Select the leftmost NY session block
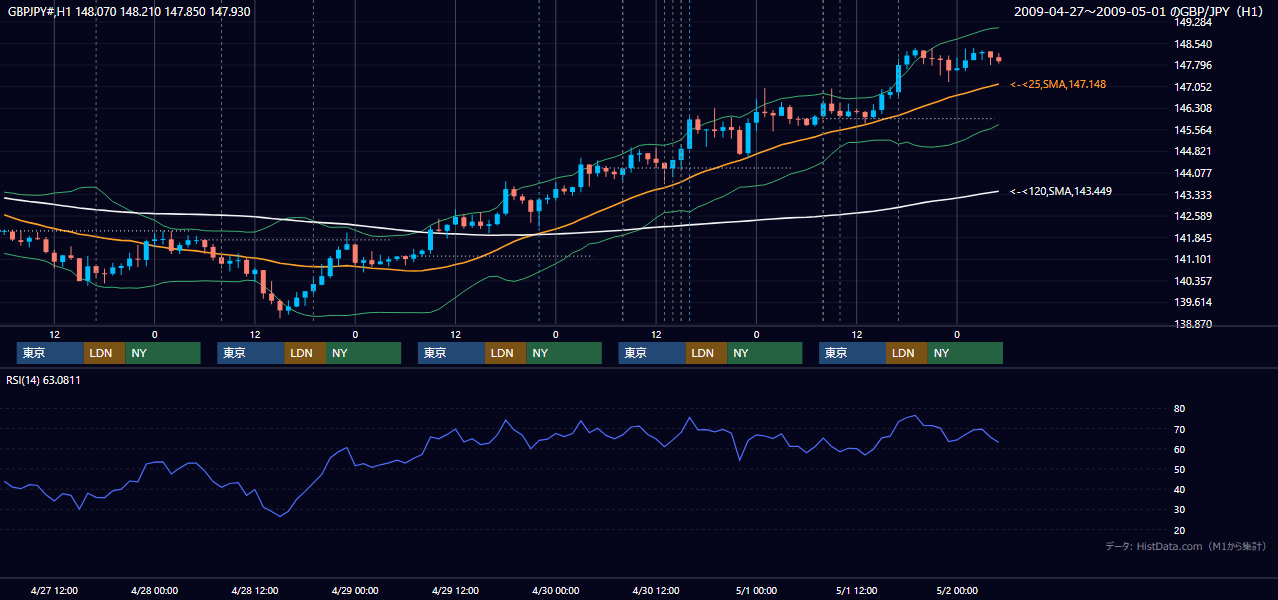The width and height of the screenshot is (1278, 600). tap(163, 353)
